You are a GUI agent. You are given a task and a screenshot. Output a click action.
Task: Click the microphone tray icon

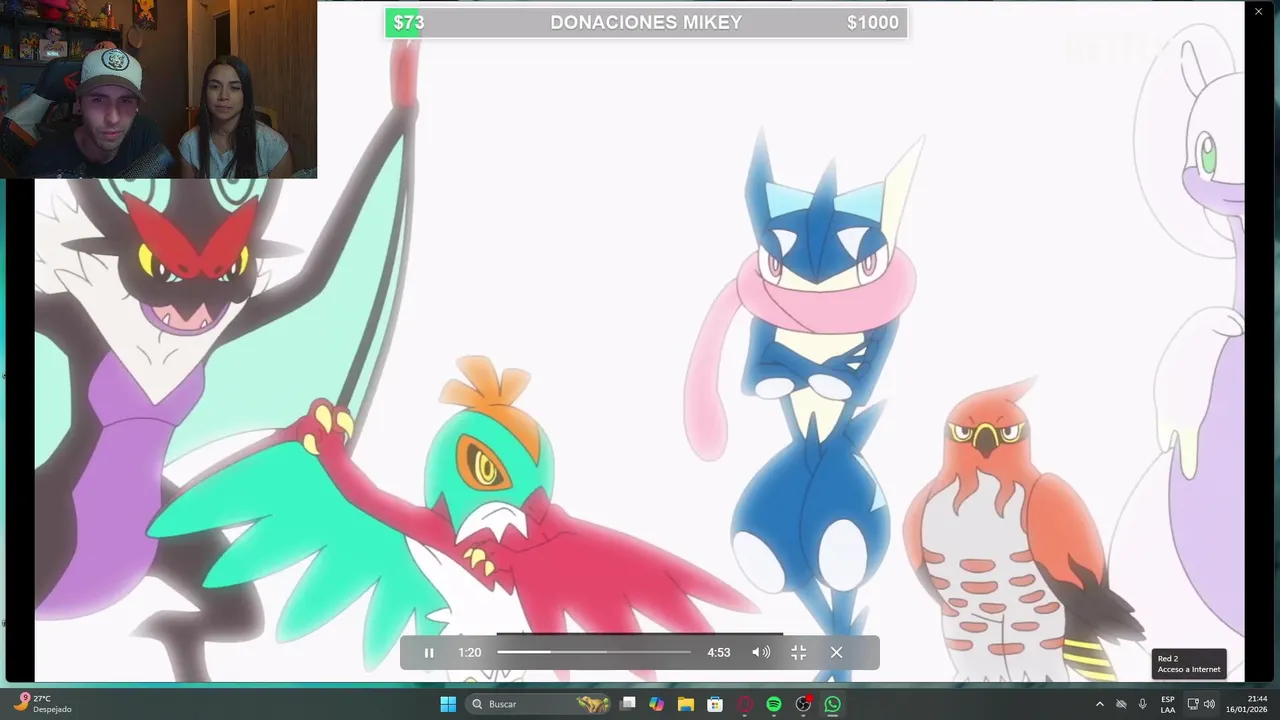(1143, 704)
